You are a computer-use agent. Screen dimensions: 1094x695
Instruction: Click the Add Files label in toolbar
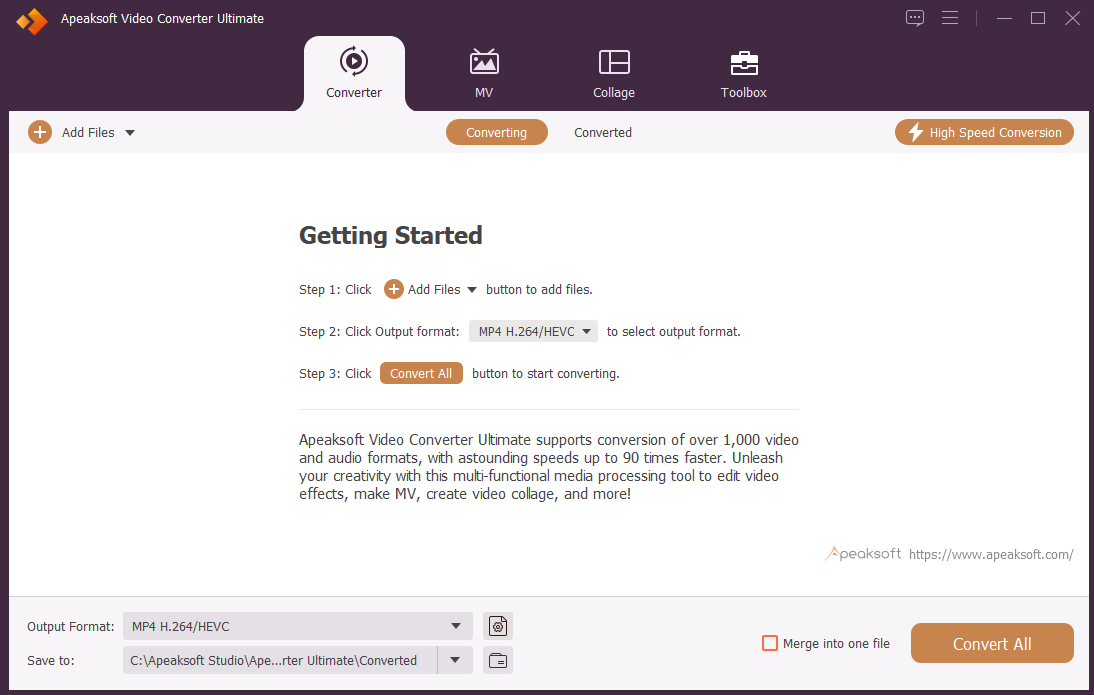coord(88,133)
